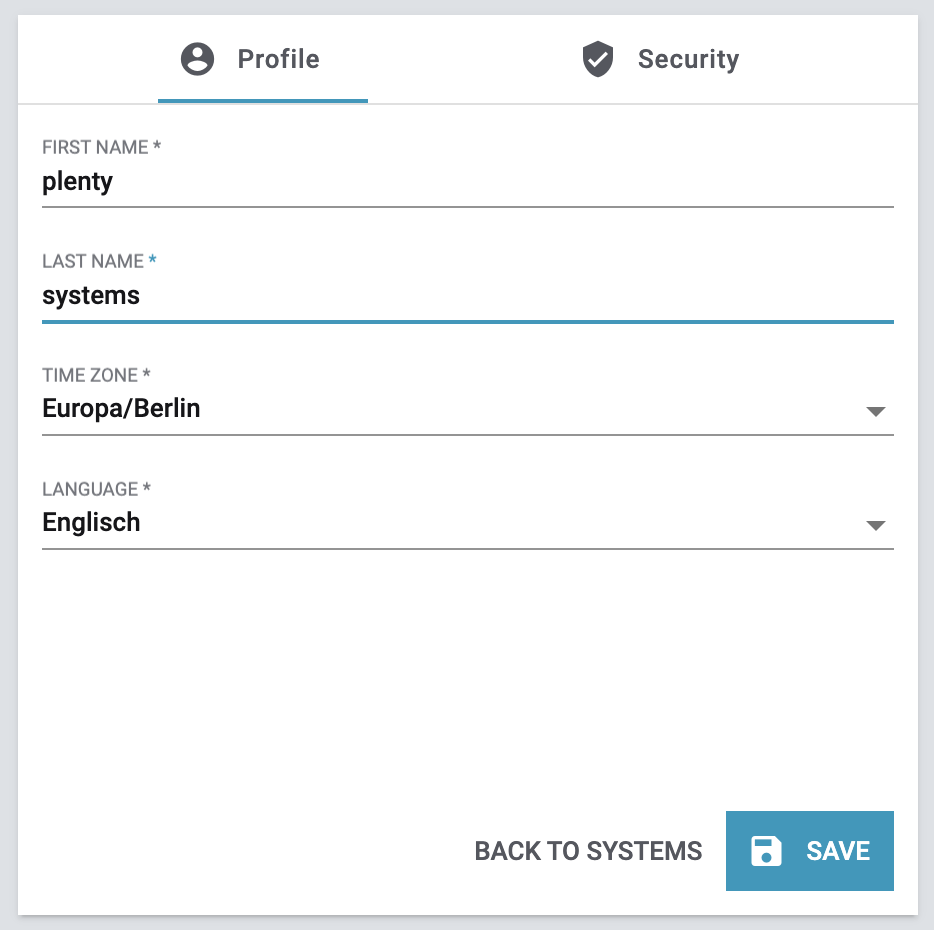Focus the Last Name field containing "systems"

[x=466, y=296]
